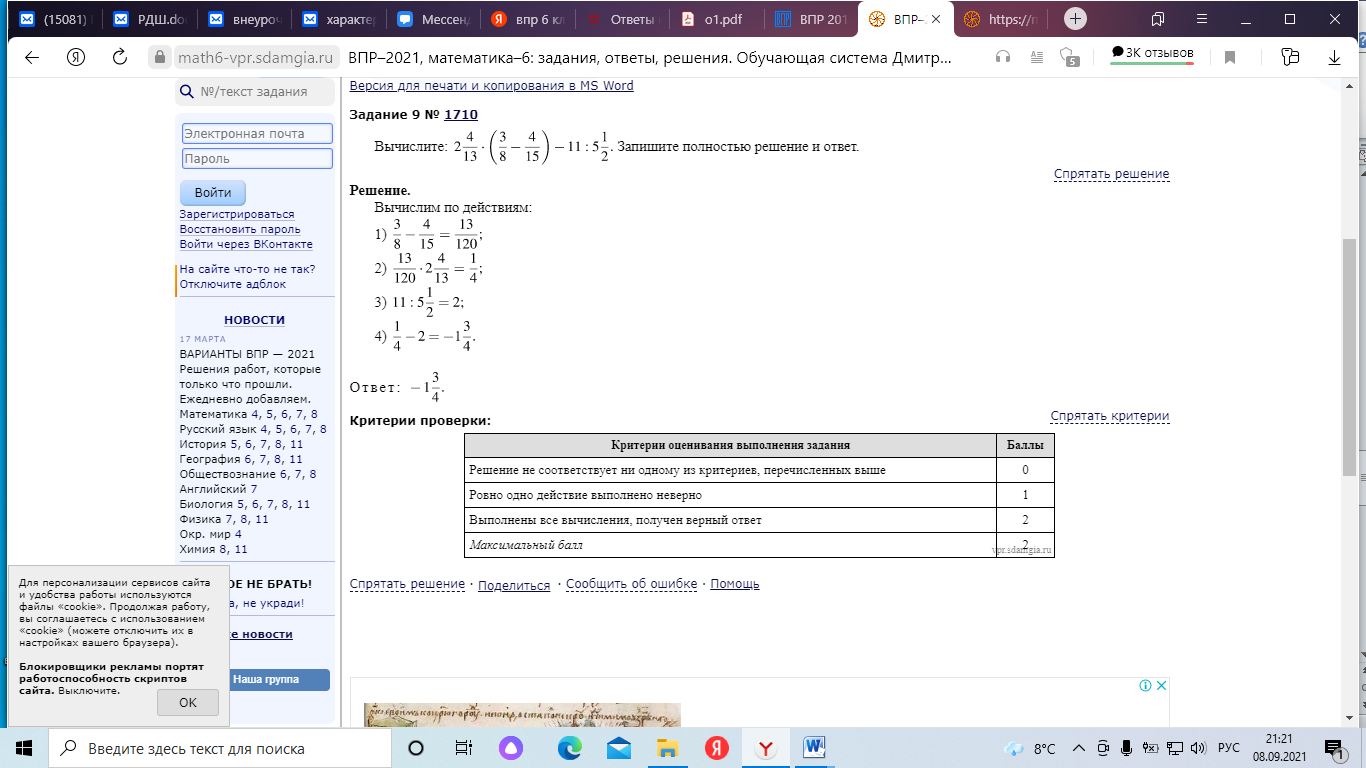The image size is (1366, 768).
Task: Open the '3К отзывов' reviews button
Action: tap(1152, 53)
